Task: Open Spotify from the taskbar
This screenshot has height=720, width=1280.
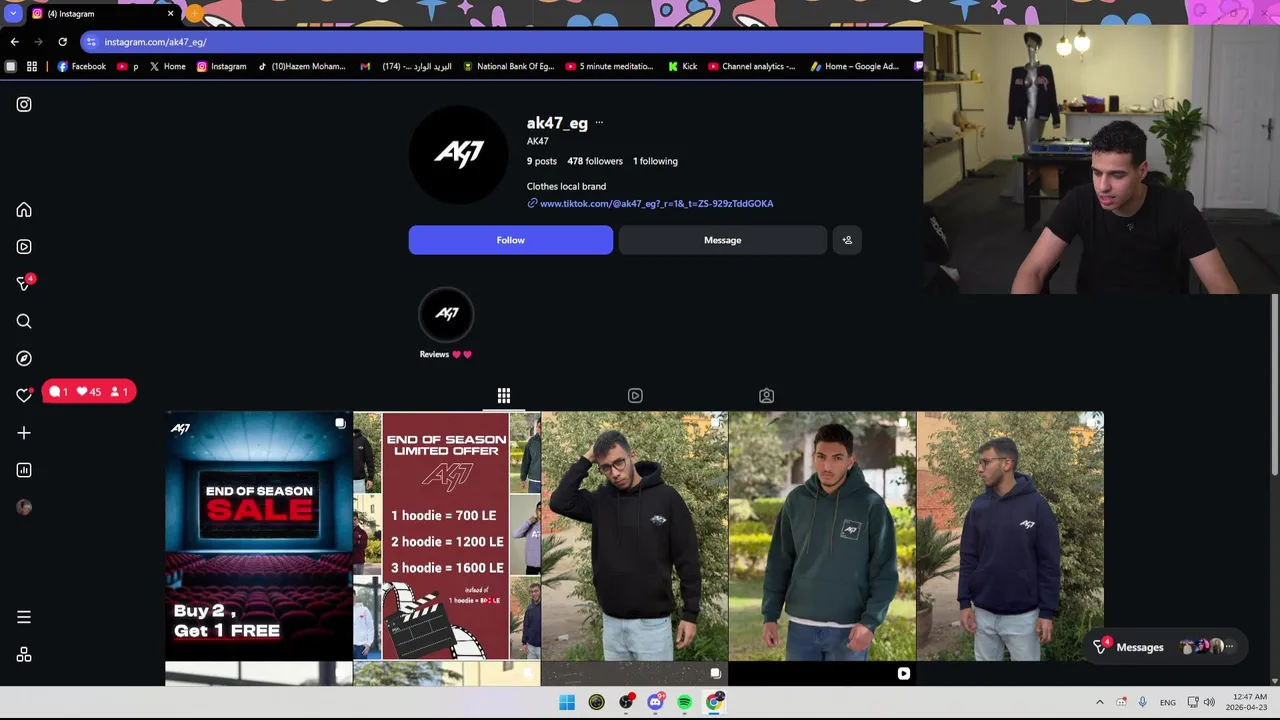Action: 684,702
